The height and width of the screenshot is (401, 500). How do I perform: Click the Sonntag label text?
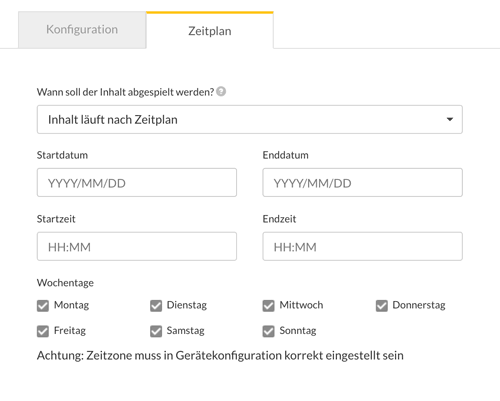(x=298, y=331)
